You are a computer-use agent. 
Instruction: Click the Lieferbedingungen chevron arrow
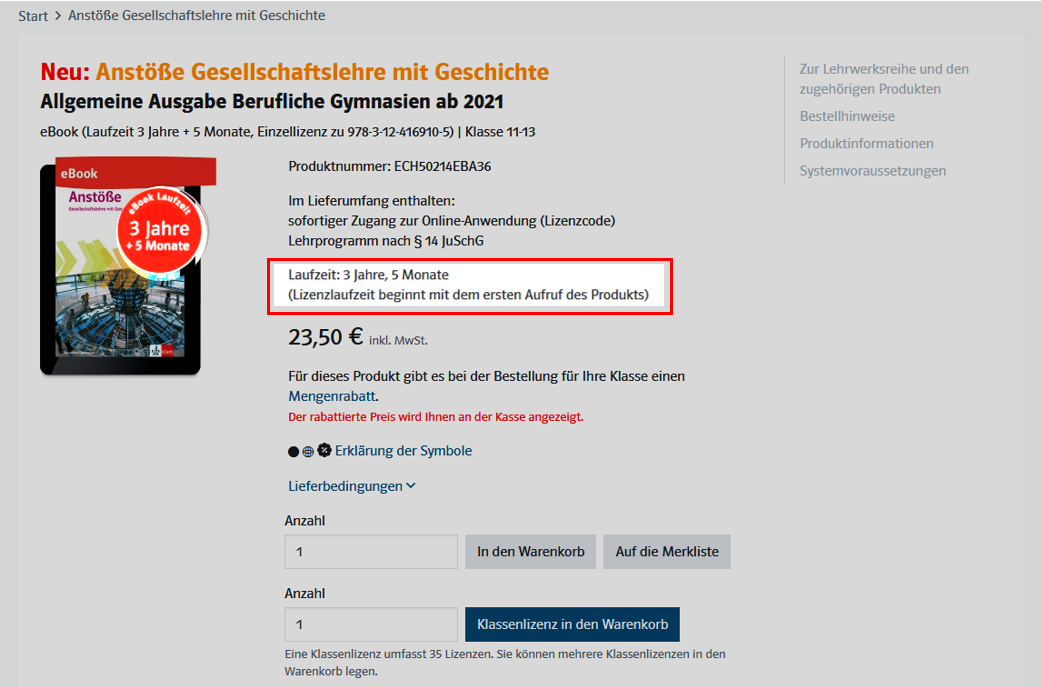coord(411,486)
